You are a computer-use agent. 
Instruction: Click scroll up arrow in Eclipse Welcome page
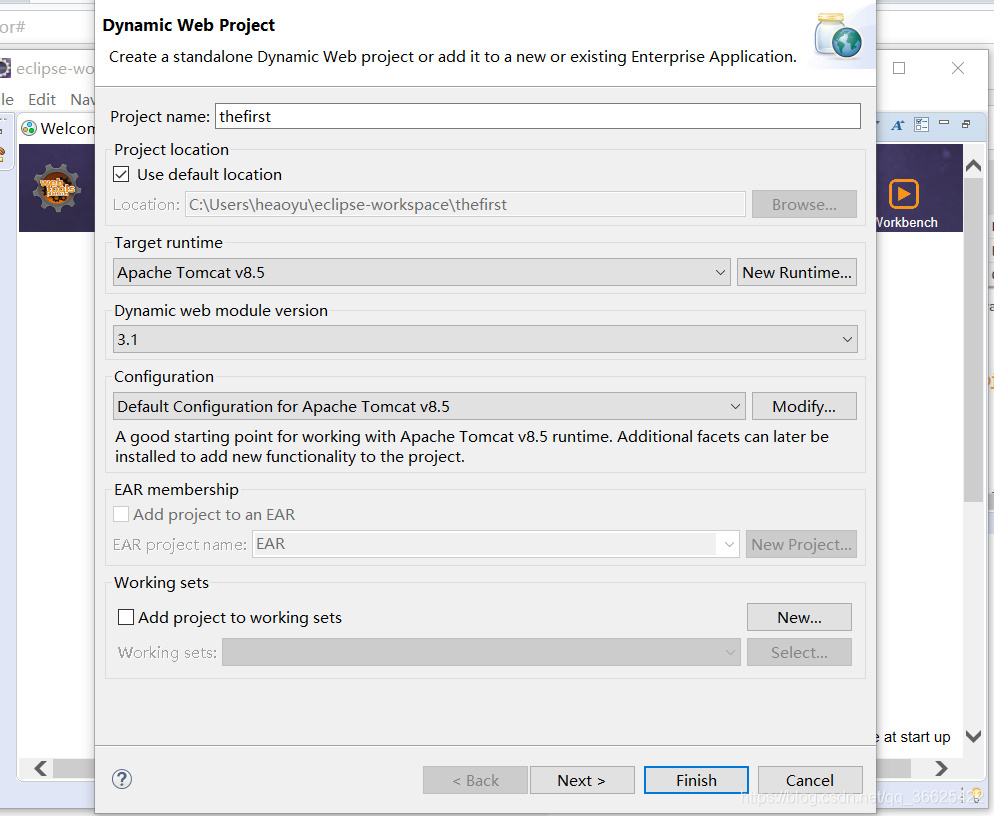pos(973,165)
